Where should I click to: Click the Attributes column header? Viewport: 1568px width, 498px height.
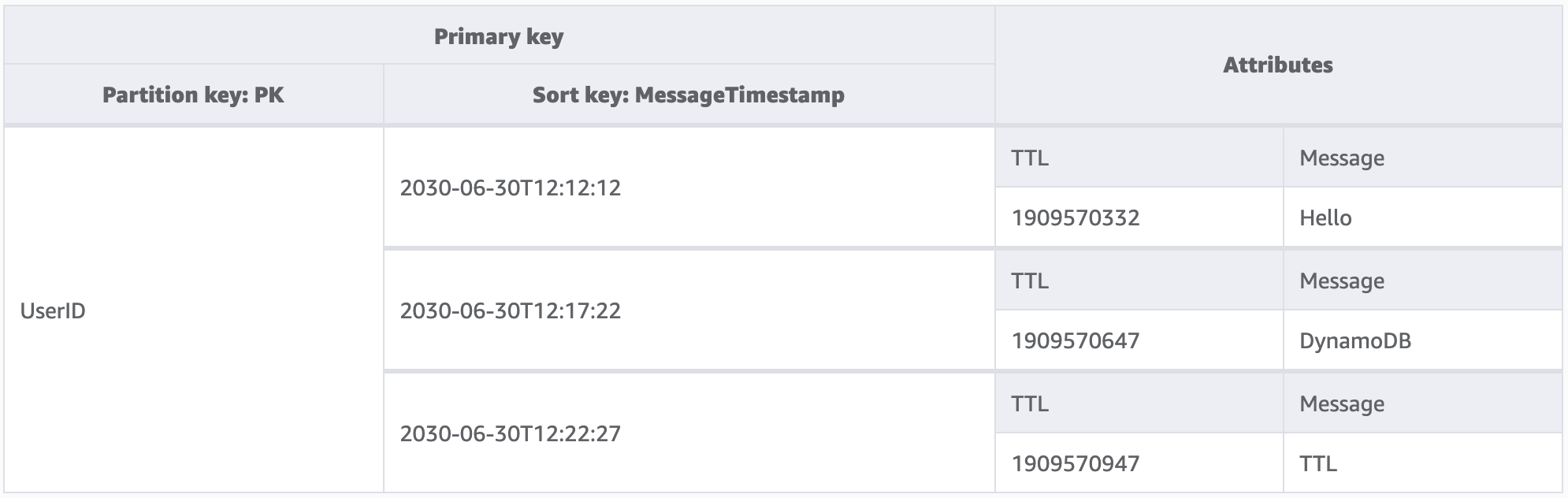[1277, 65]
